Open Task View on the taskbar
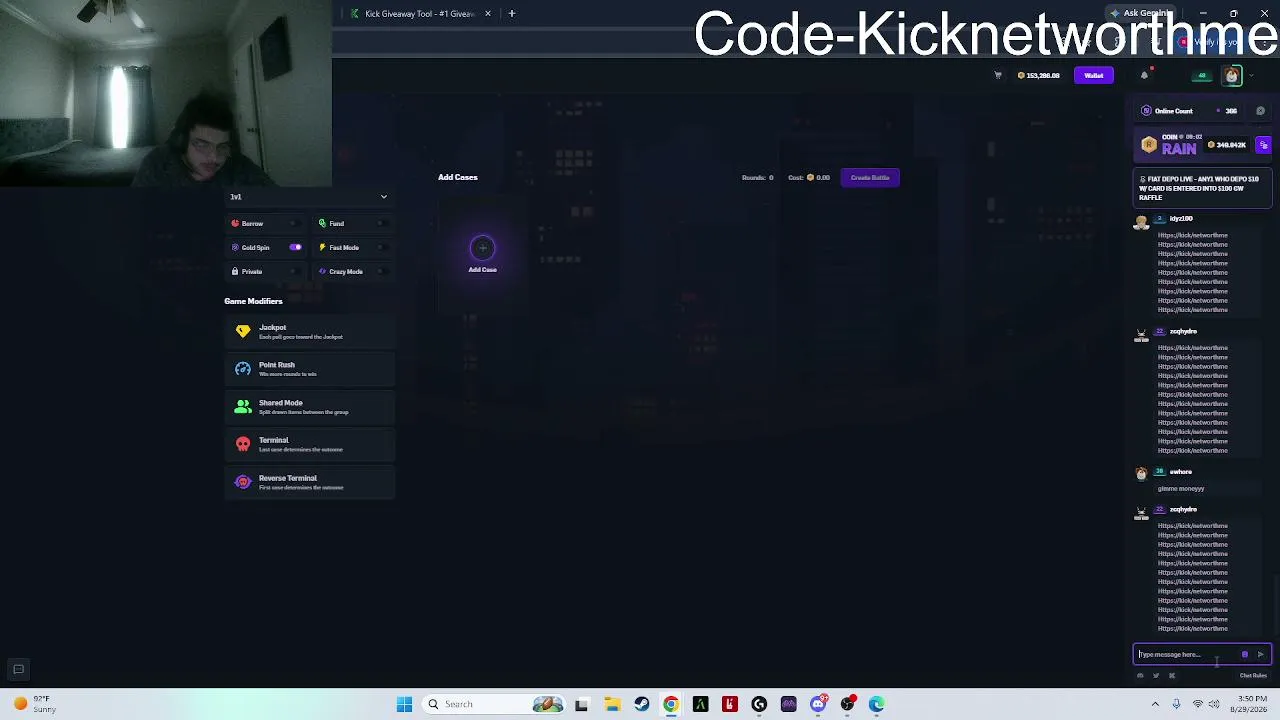 pos(582,704)
